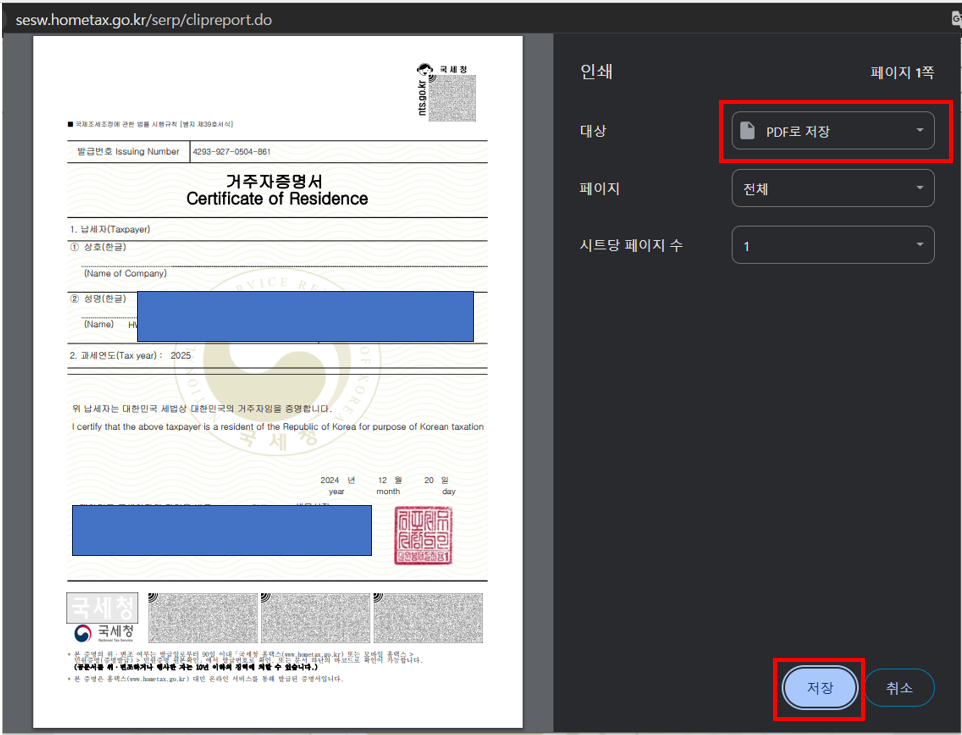Click the 2024 년 issue date year
The width and height of the screenshot is (962, 735).
pyautogui.click(x=337, y=480)
